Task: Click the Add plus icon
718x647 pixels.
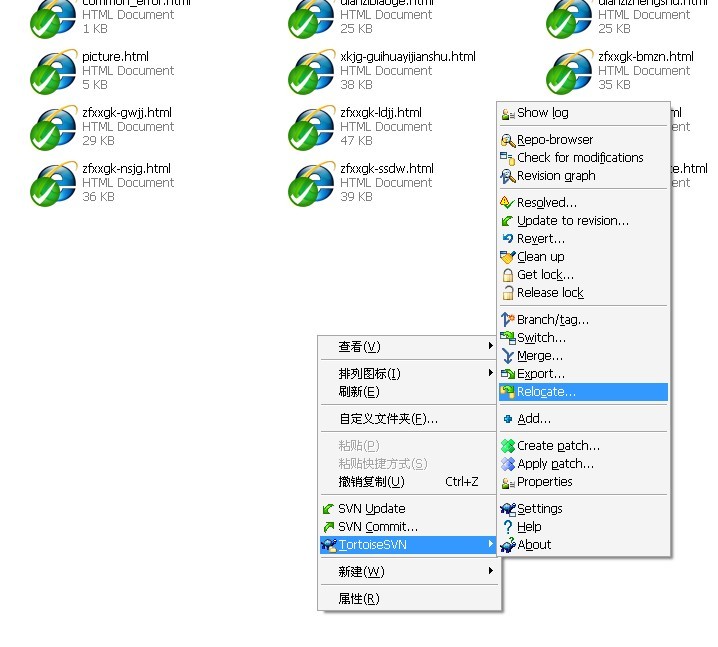Action: [x=508, y=419]
